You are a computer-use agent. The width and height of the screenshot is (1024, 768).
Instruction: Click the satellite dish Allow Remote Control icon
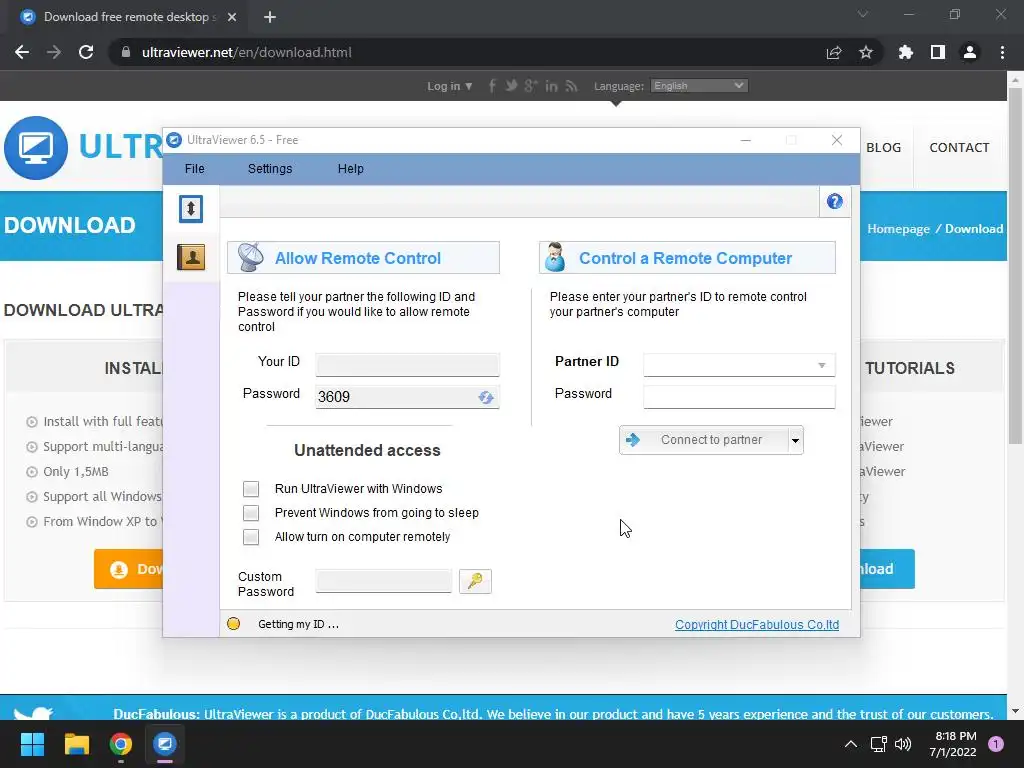click(x=251, y=257)
